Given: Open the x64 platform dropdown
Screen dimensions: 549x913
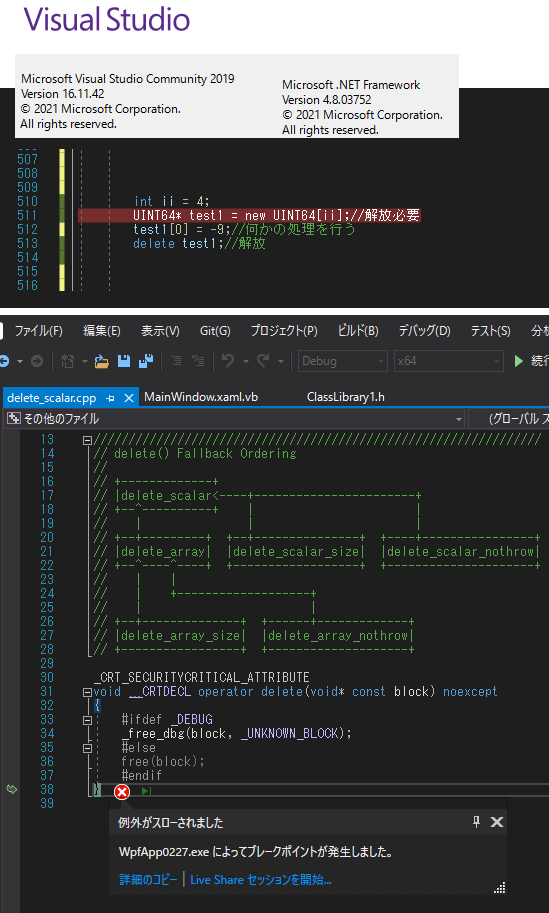Looking at the screenshot, I should (449, 361).
